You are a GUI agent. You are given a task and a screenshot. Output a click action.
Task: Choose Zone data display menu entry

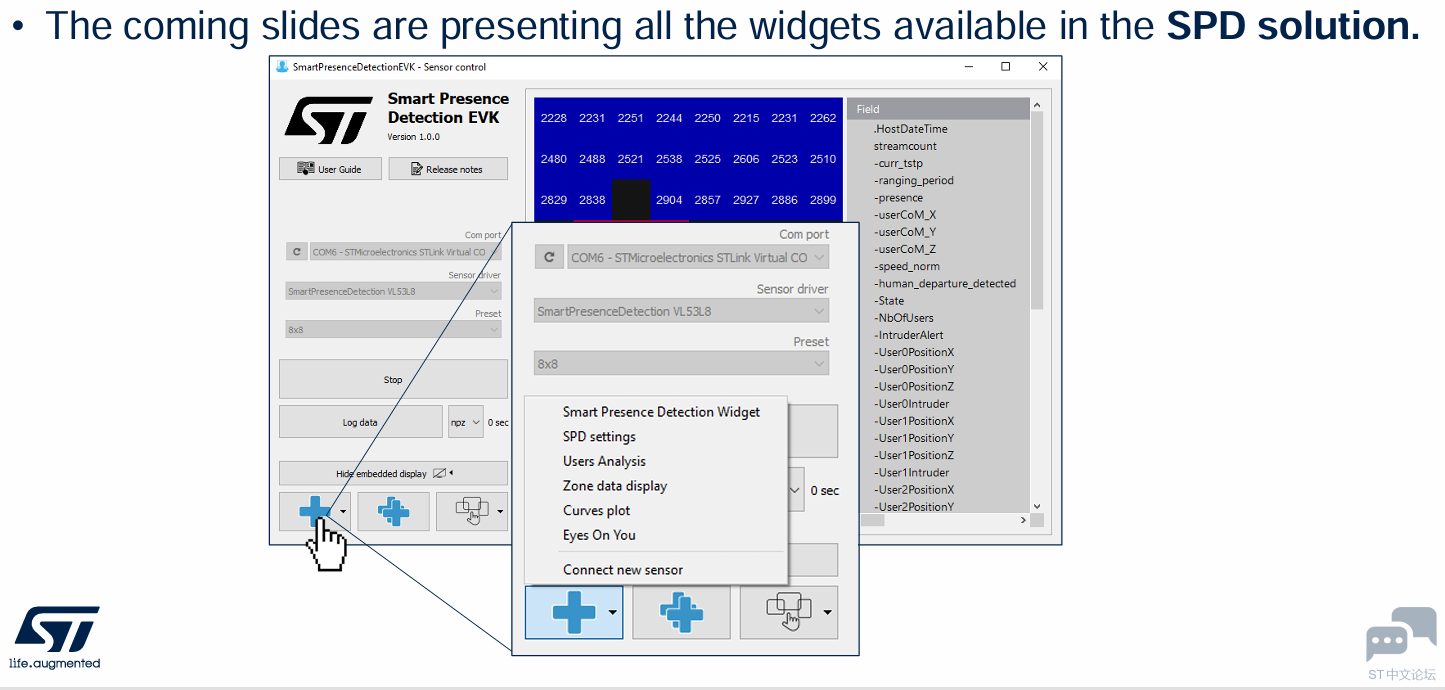(x=615, y=486)
